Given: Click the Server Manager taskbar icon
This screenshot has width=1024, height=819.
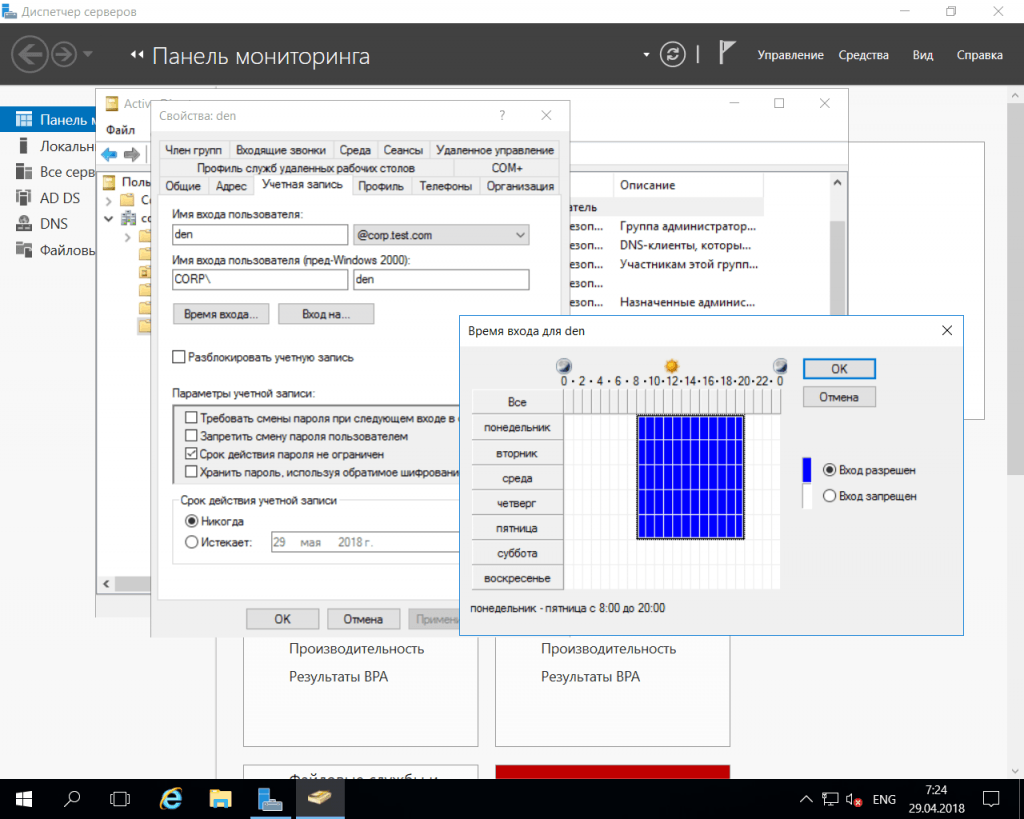Looking at the screenshot, I should point(270,798).
